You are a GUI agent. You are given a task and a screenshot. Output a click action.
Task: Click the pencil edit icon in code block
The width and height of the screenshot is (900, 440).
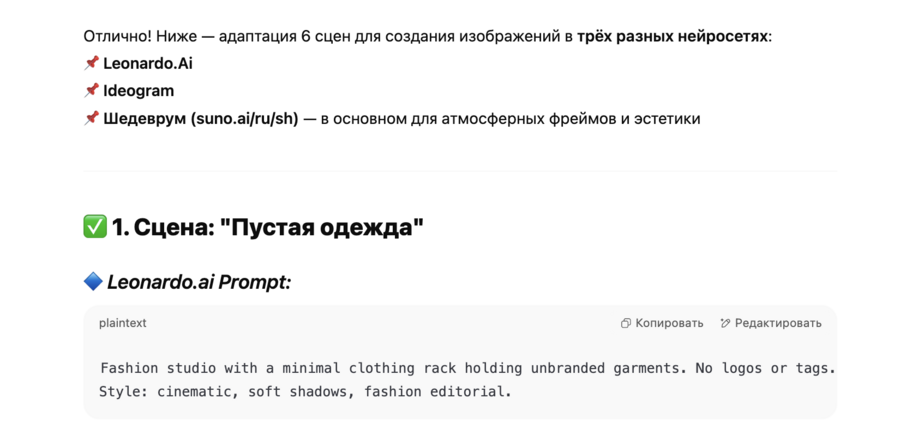tap(726, 323)
